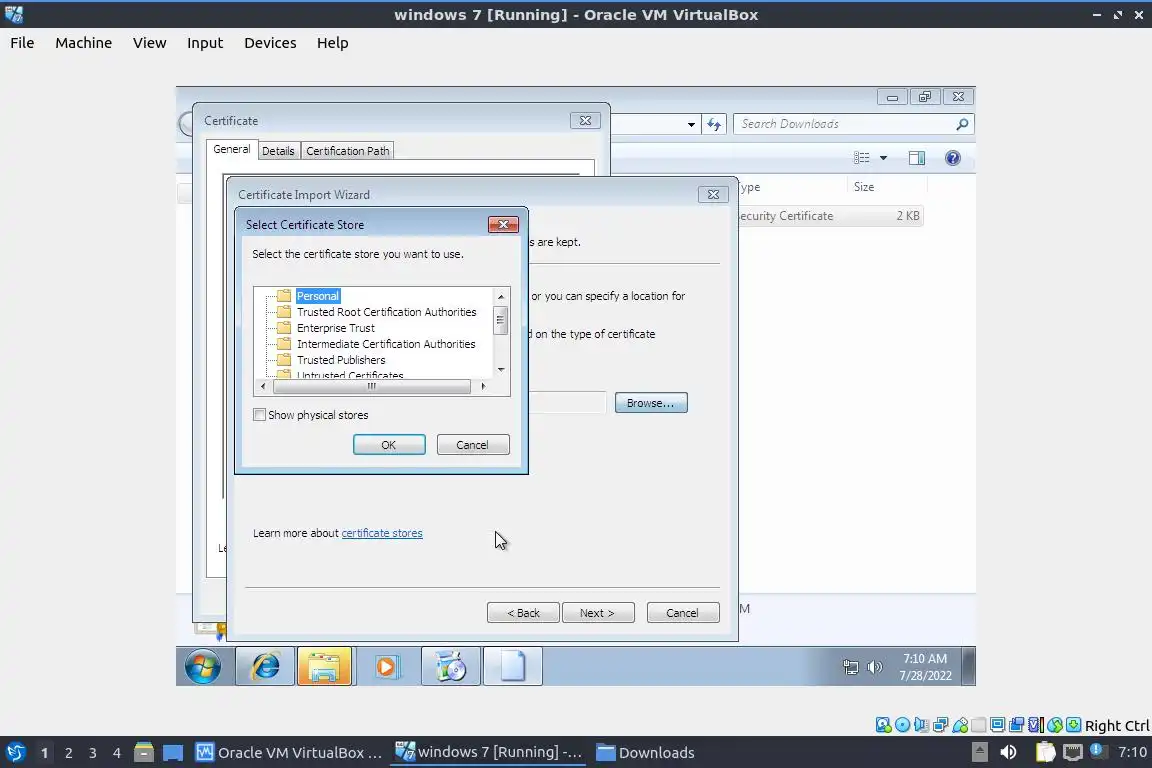Select the blank document taskbar icon
The image size is (1152, 768).
tap(513, 667)
